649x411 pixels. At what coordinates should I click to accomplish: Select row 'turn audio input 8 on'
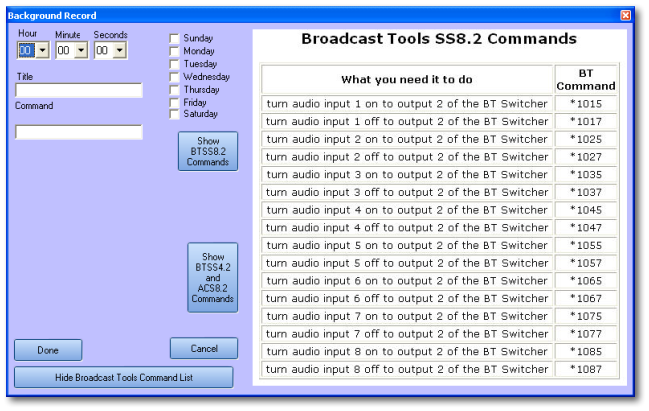click(x=407, y=351)
